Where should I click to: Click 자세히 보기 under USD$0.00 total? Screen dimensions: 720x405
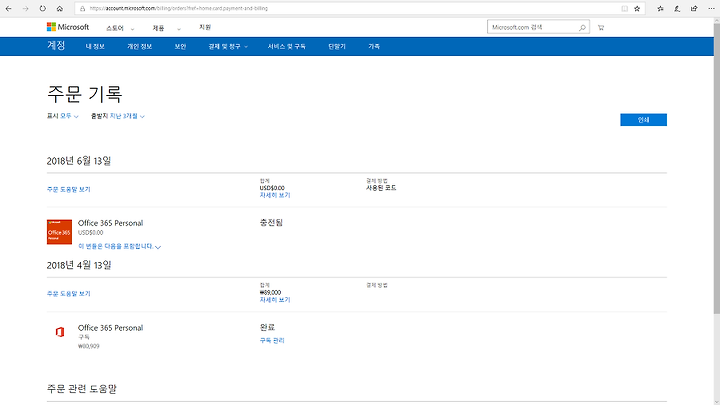275,195
